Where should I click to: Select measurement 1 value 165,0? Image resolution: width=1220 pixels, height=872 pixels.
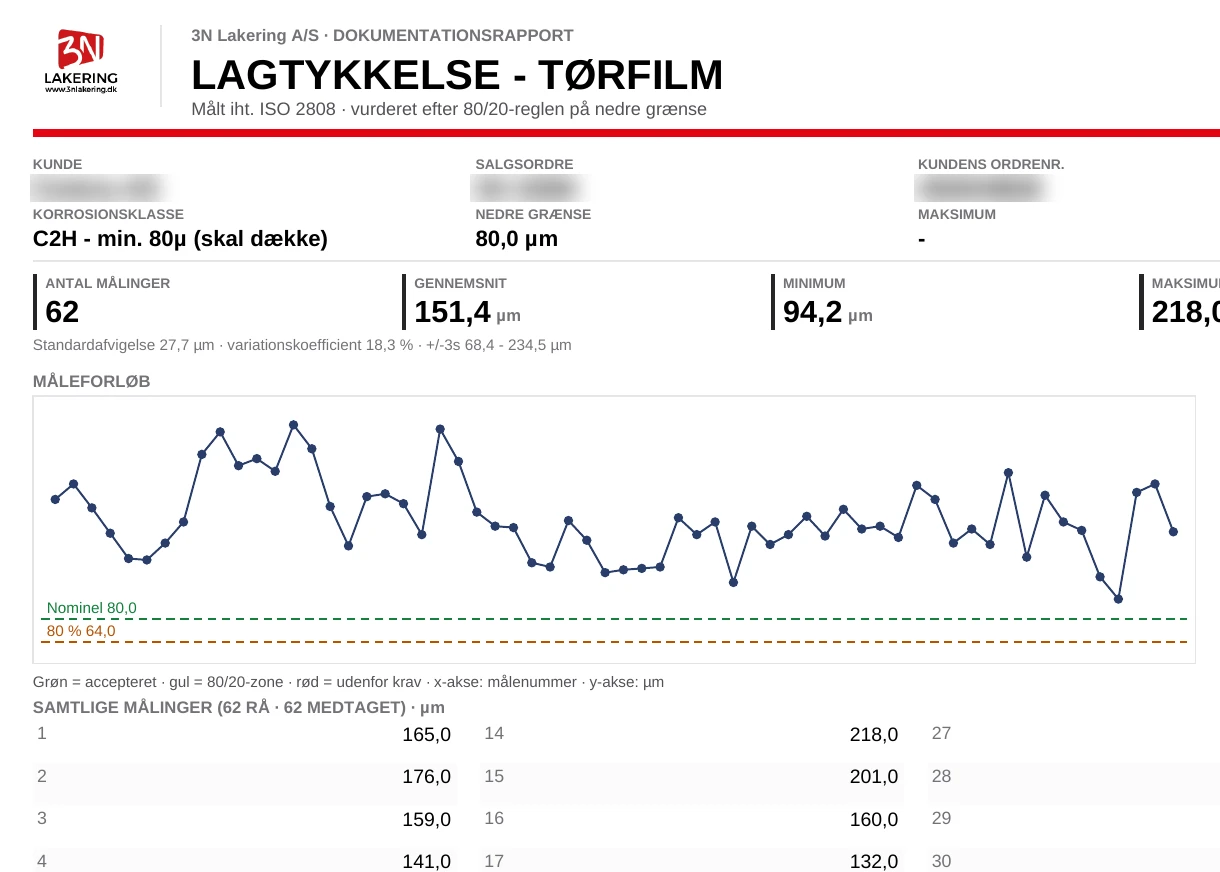pyautogui.click(x=427, y=735)
